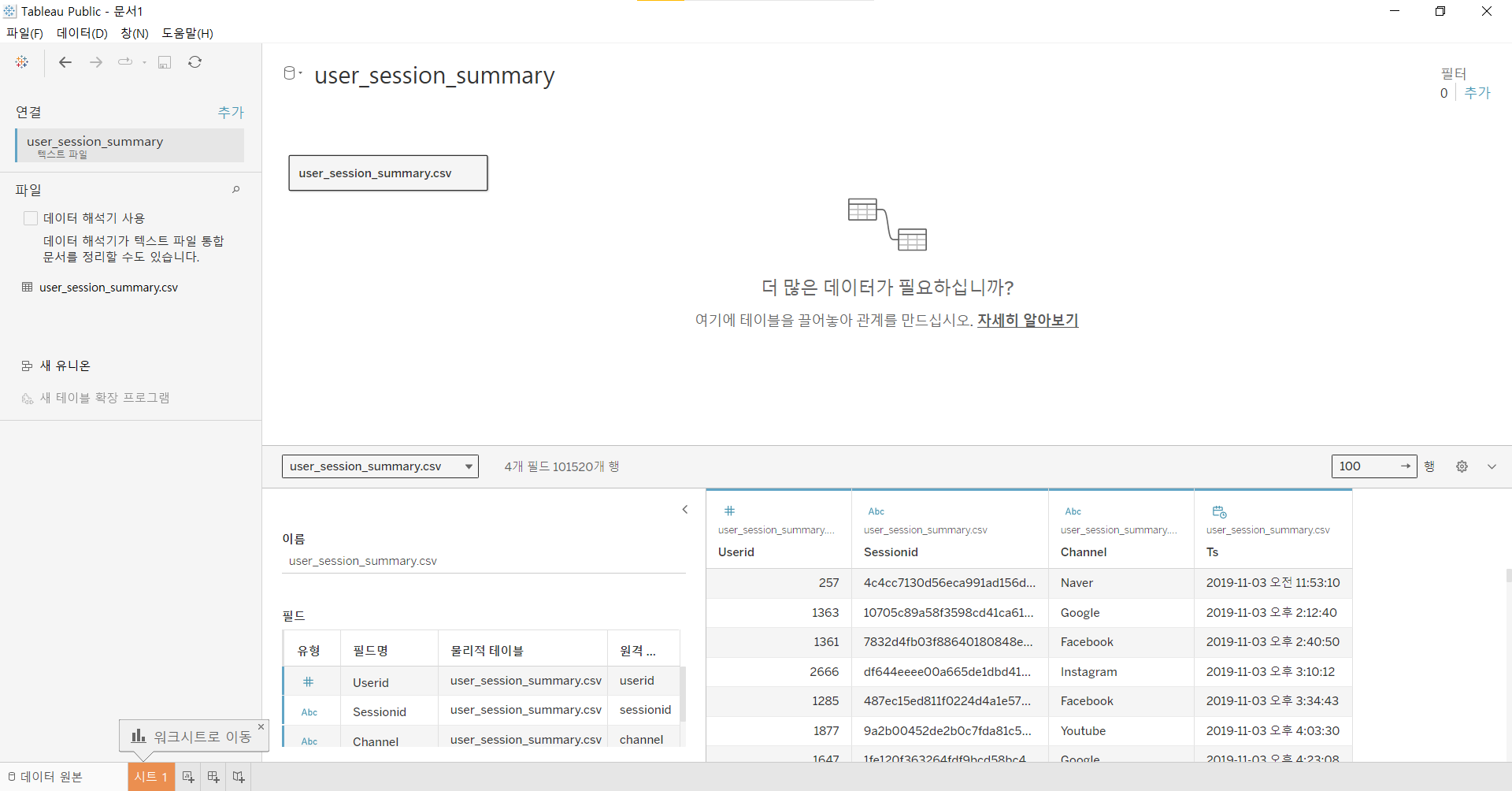Select the New Union (새 유니온) item
Image resolution: width=1512 pixels, height=791 pixels.
pyautogui.click(x=57, y=366)
